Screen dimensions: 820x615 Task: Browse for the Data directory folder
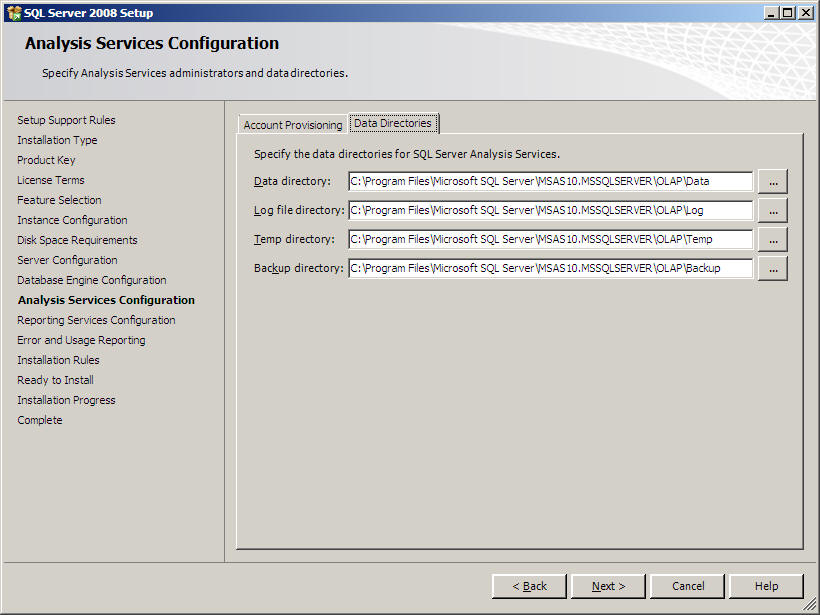tap(773, 181)
